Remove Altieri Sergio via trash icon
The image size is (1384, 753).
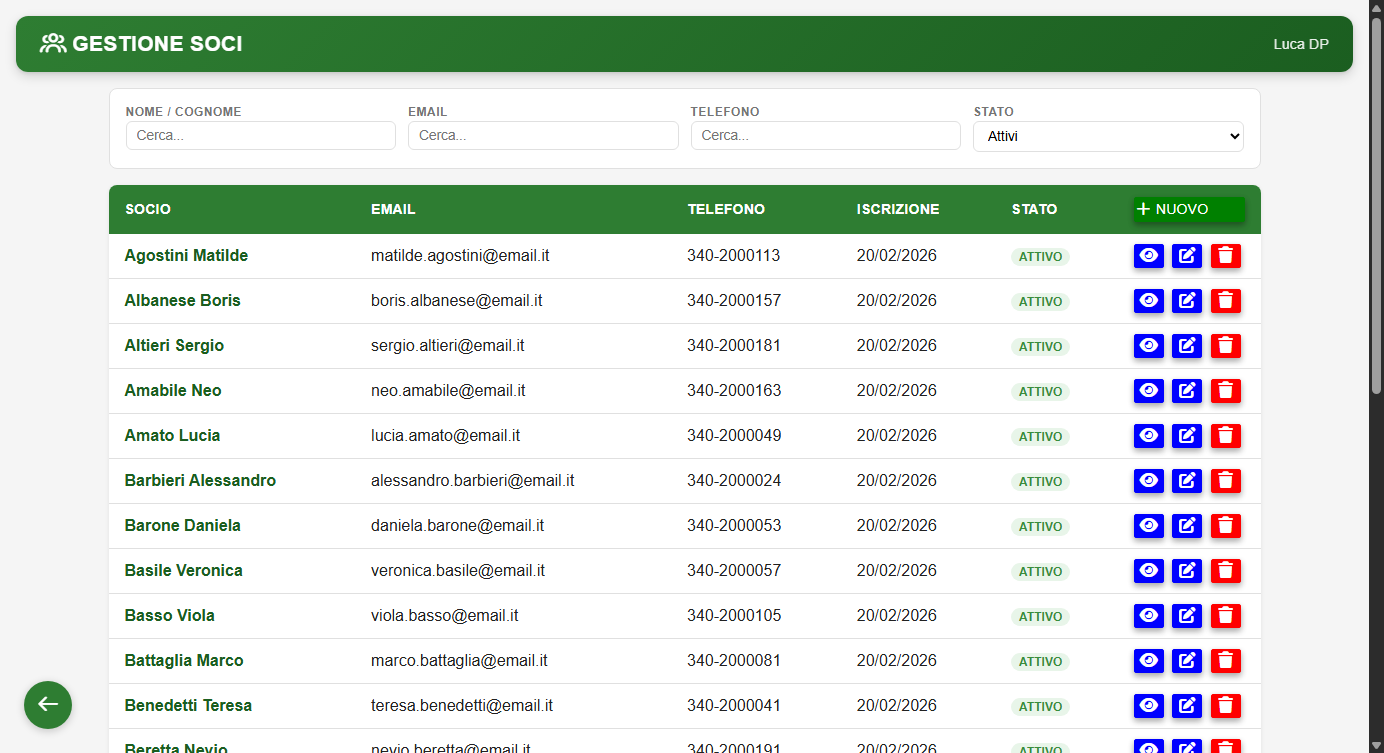point(1226,346)
